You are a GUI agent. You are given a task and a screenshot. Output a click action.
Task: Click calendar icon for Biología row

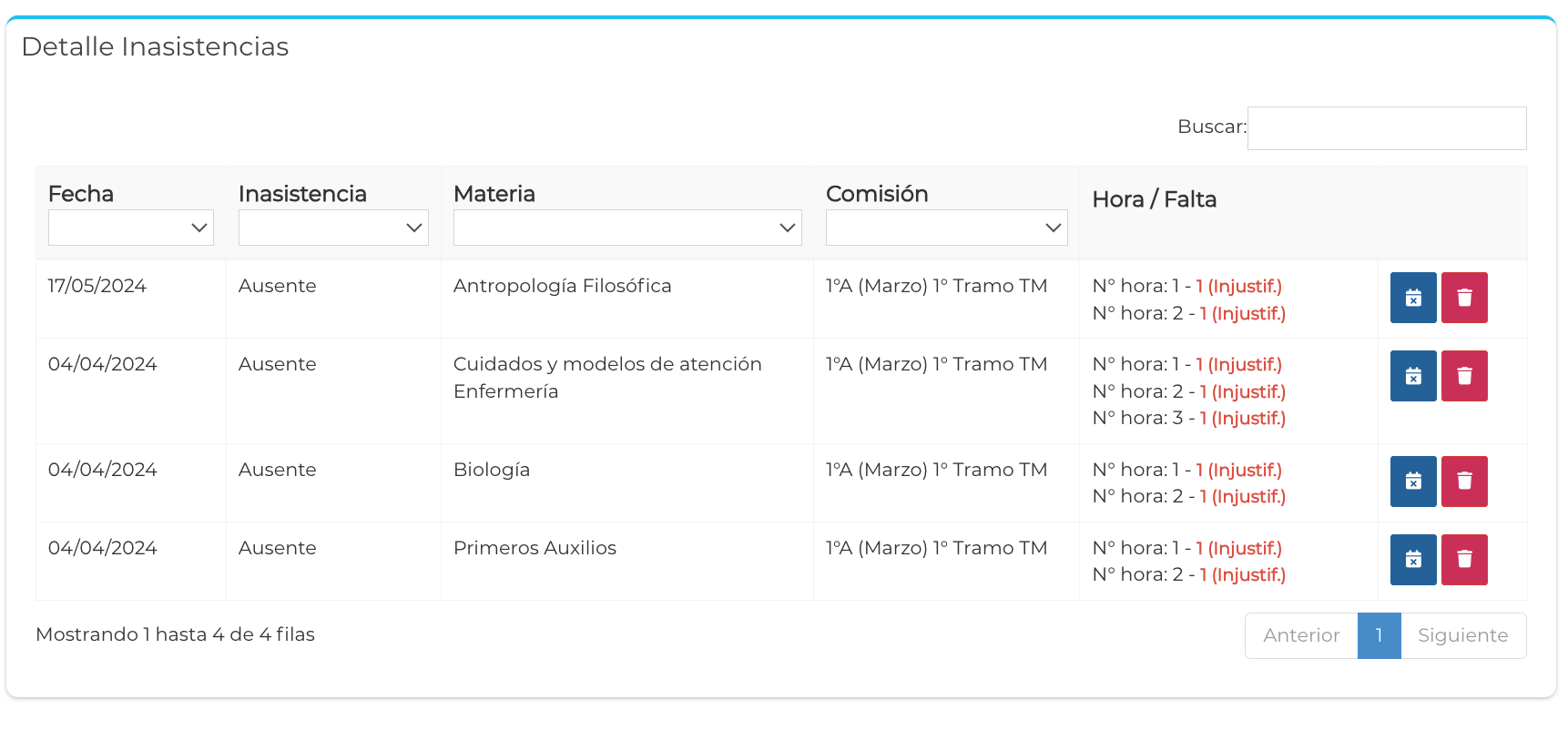coord(1412,482)
